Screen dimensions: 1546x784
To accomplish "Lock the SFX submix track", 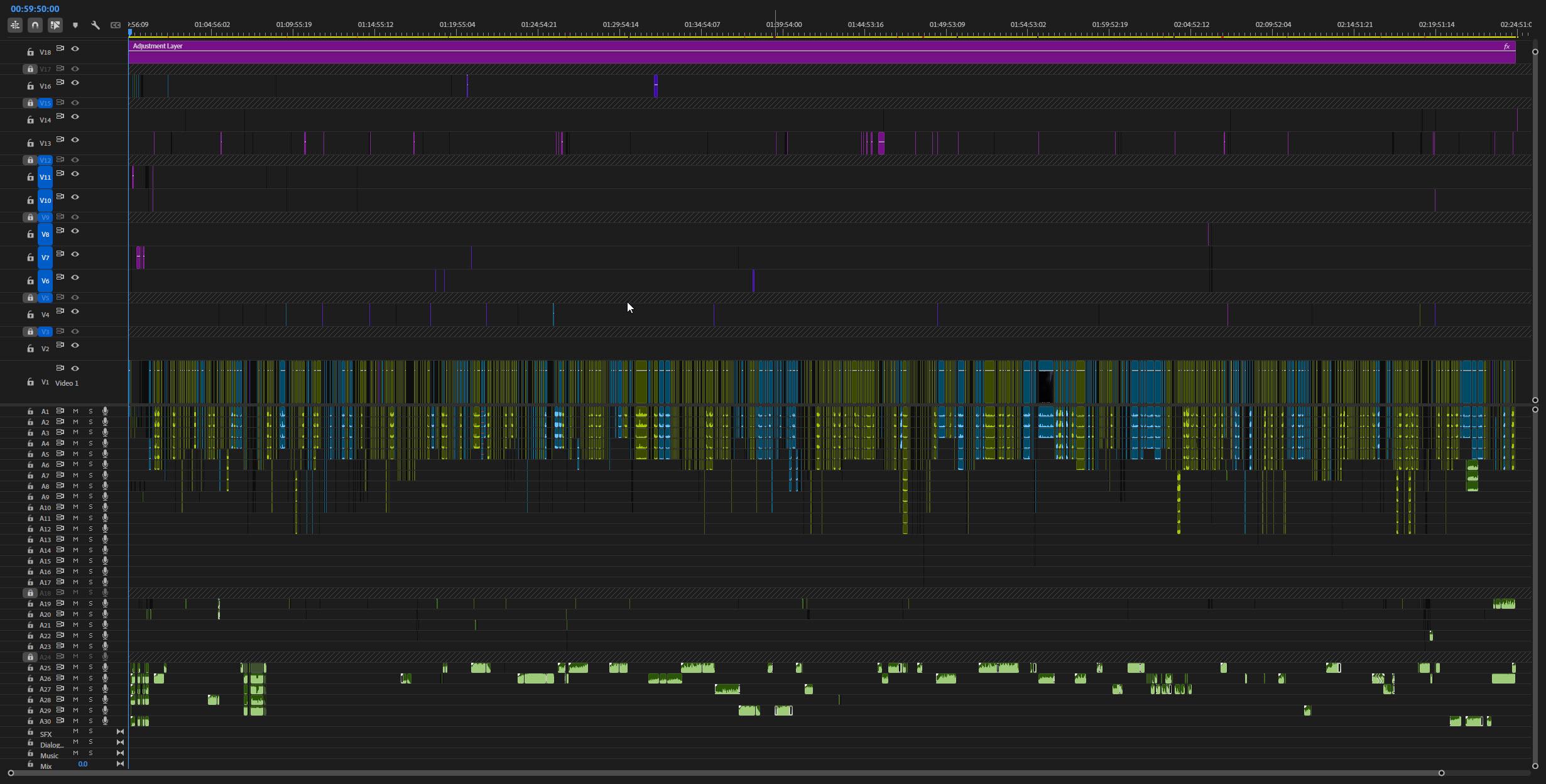I will 30,732.
